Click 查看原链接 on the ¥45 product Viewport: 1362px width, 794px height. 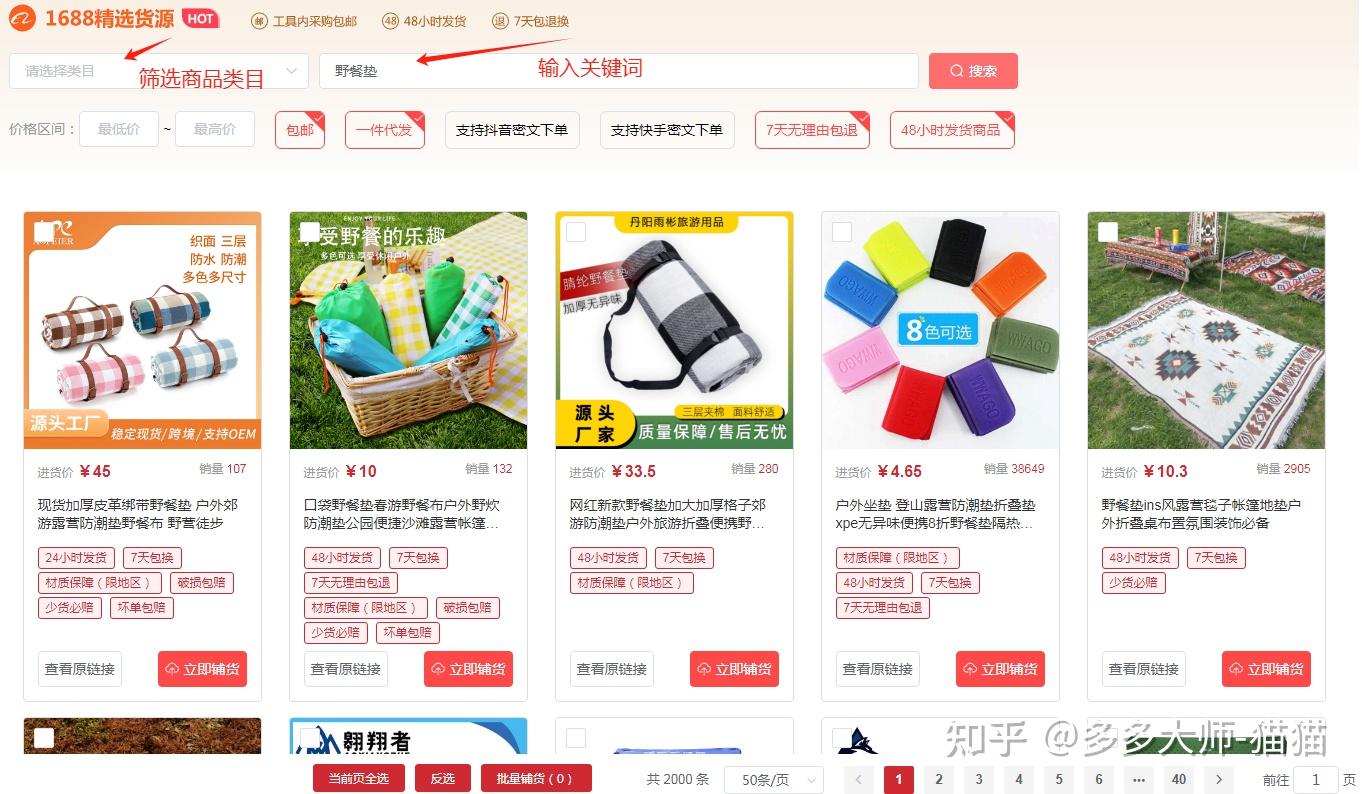point(80,669)
